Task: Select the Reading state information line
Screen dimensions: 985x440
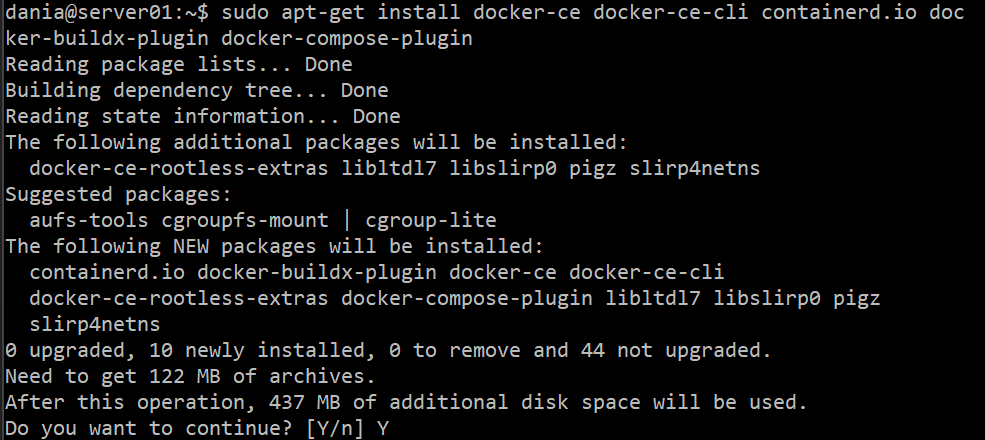Action: [x=202, y=117]
